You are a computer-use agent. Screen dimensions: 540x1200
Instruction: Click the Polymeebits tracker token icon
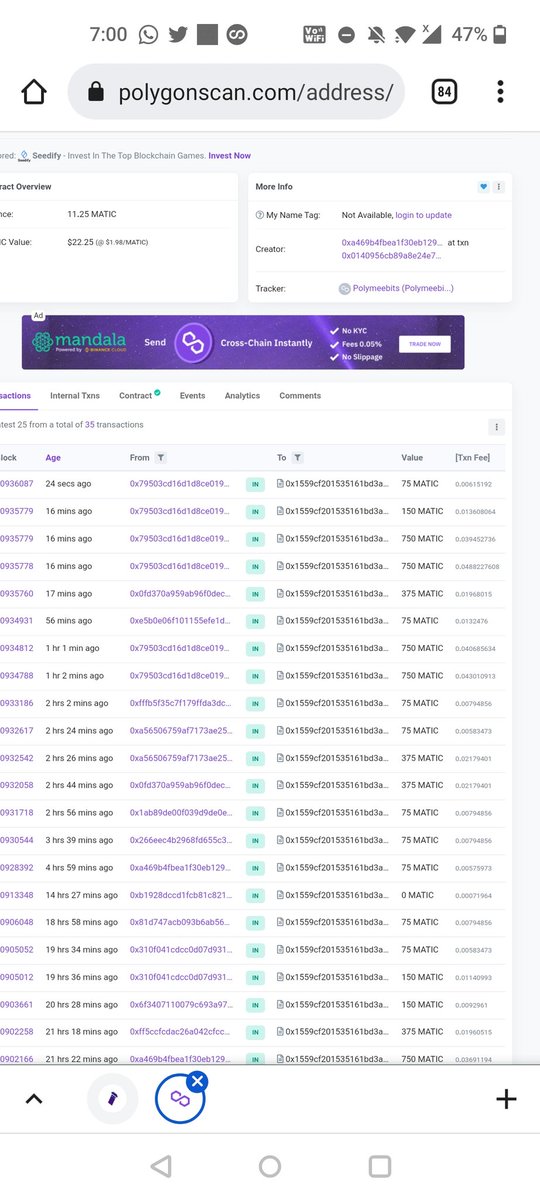[345, 289]
